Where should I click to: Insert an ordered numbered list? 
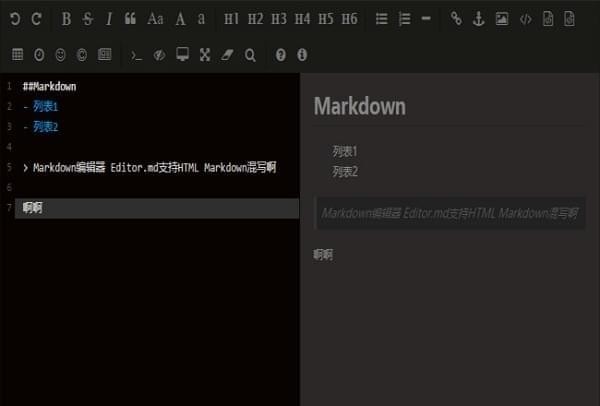coord(404,19)
